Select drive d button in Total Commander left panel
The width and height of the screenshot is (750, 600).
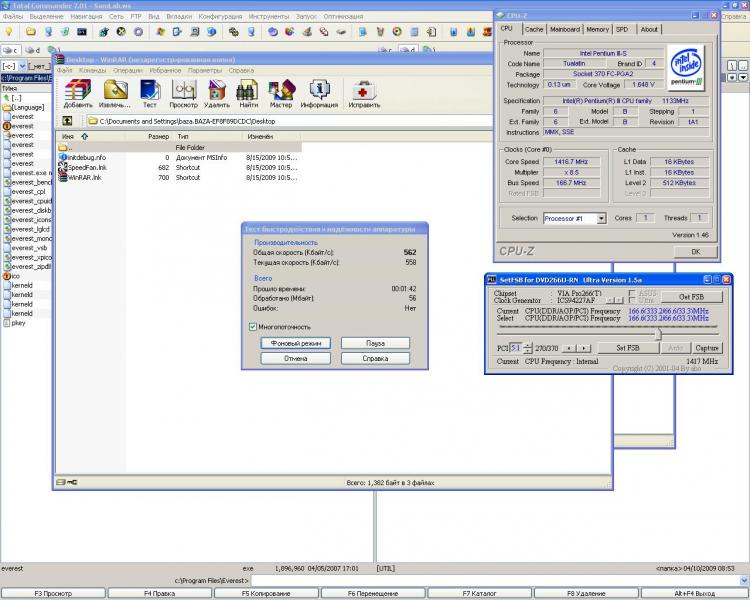33,50
